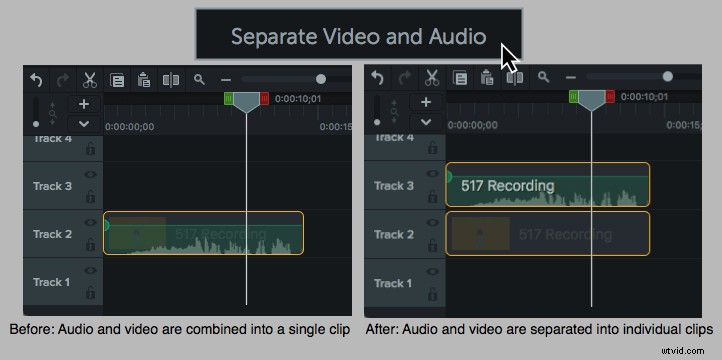Image resolution: width=722 pixels, height=360 pixels.
Task: Copy icon in the Before timeline toolbar
Action: click(117, 80)
